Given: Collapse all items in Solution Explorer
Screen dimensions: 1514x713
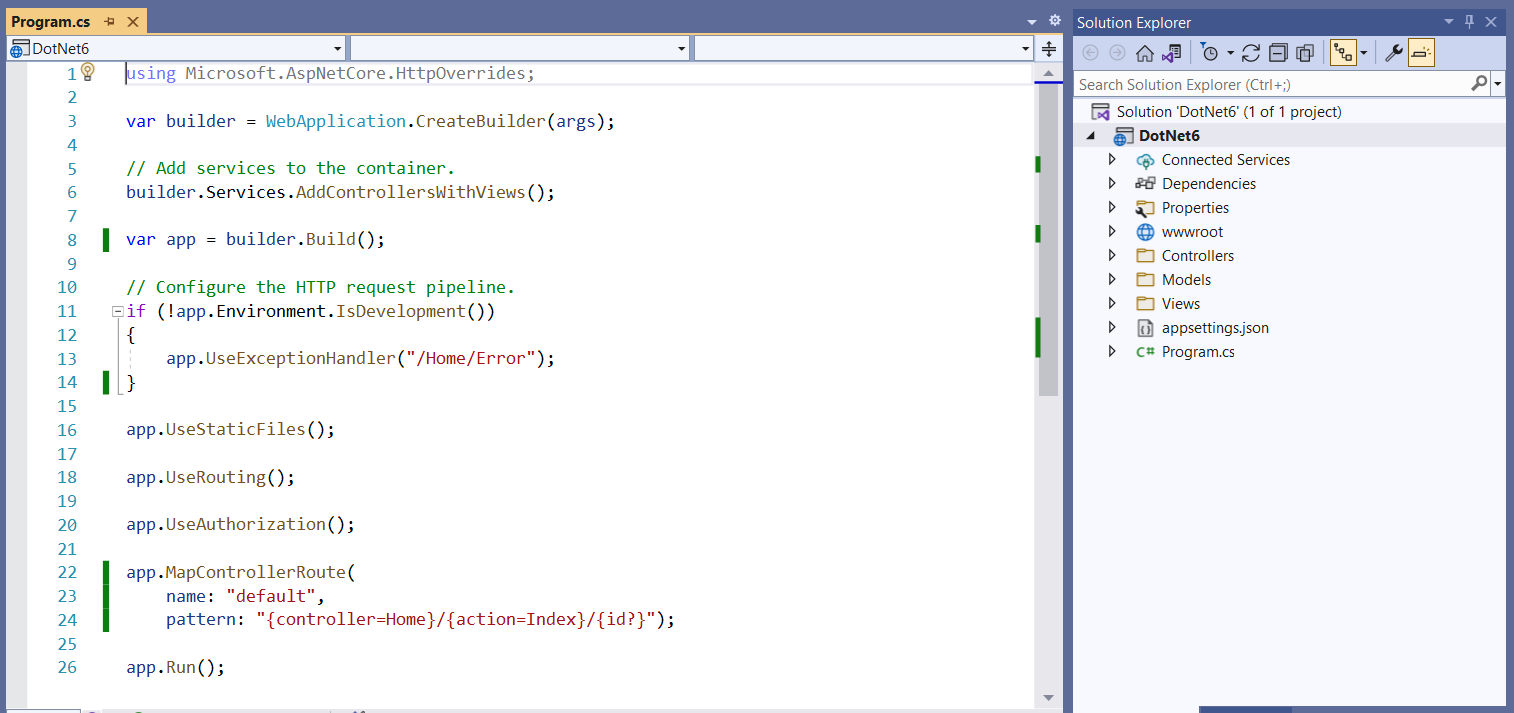Looking at the screenshot, I should click(1278, 53).
